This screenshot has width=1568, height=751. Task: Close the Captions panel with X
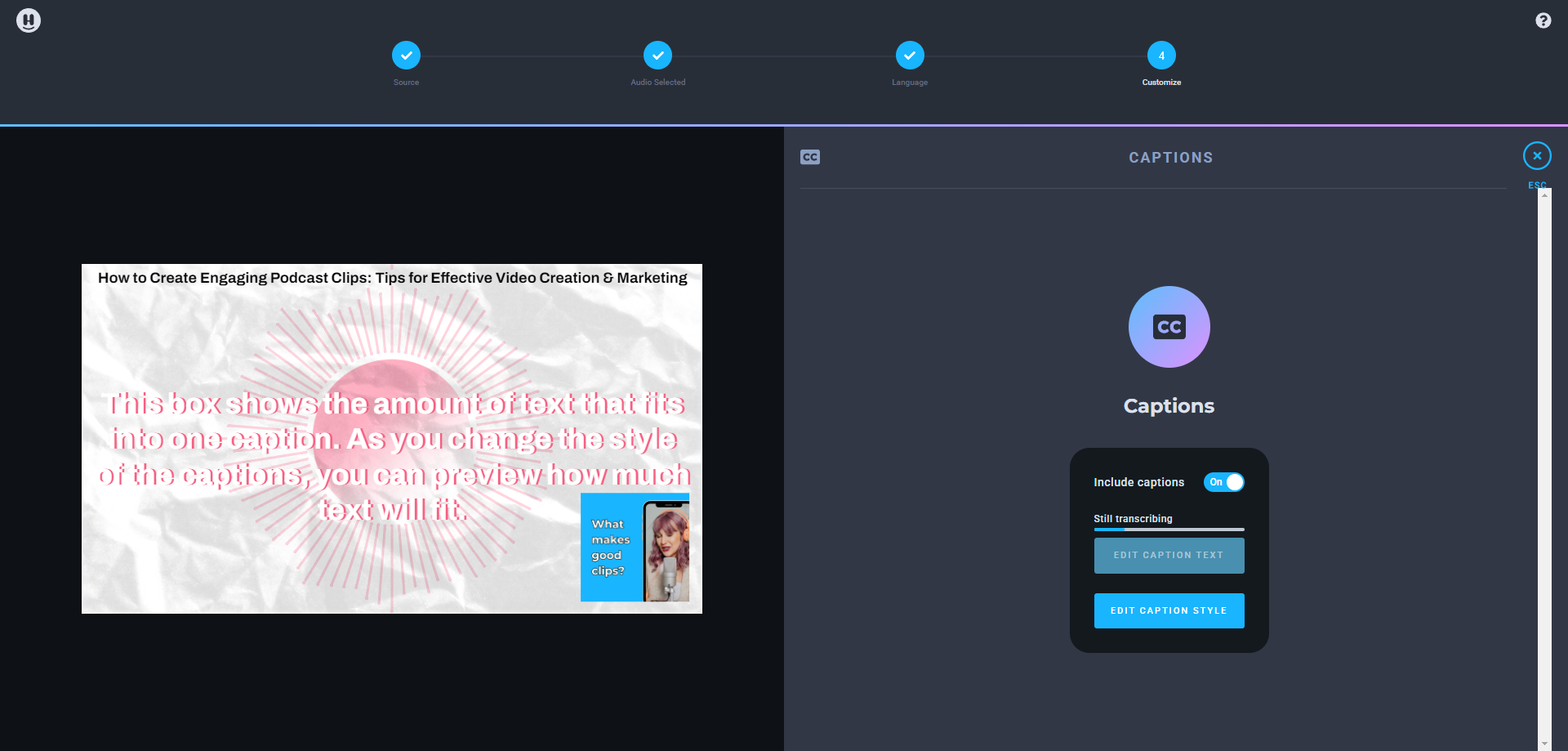(1537, 156)
